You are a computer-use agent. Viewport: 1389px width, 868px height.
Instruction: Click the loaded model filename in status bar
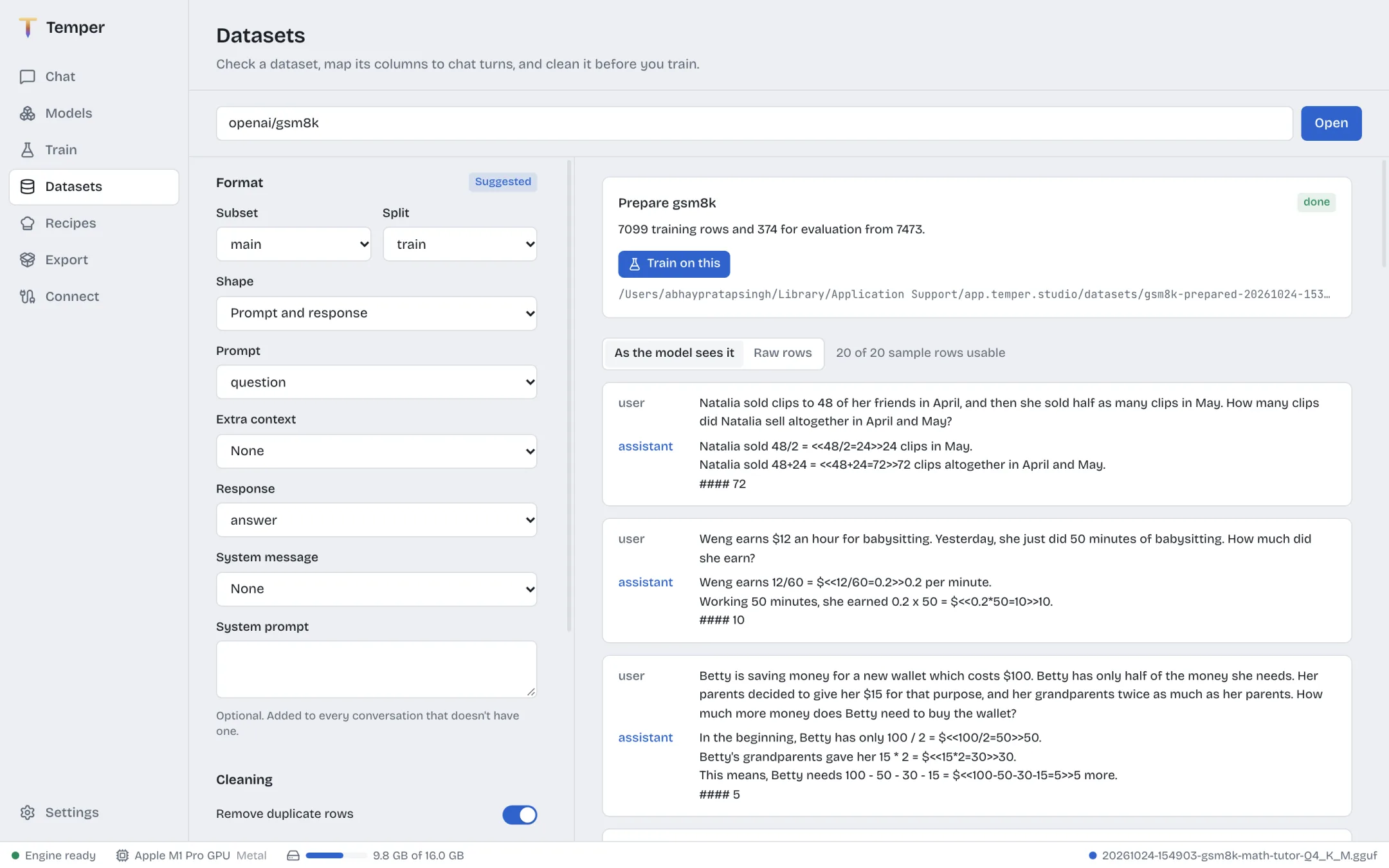1239,856
